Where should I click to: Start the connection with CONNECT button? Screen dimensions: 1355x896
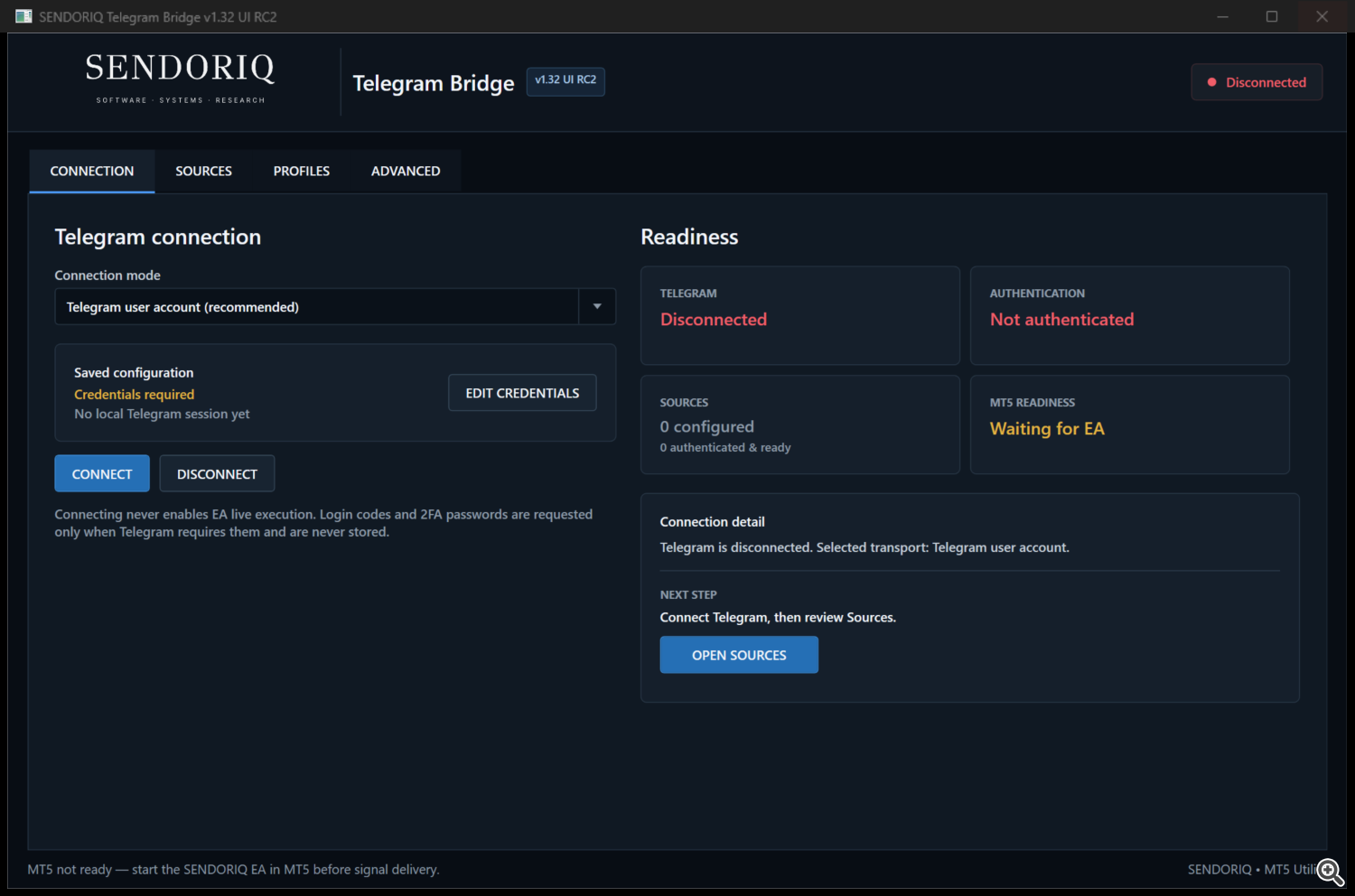point(102,473)
